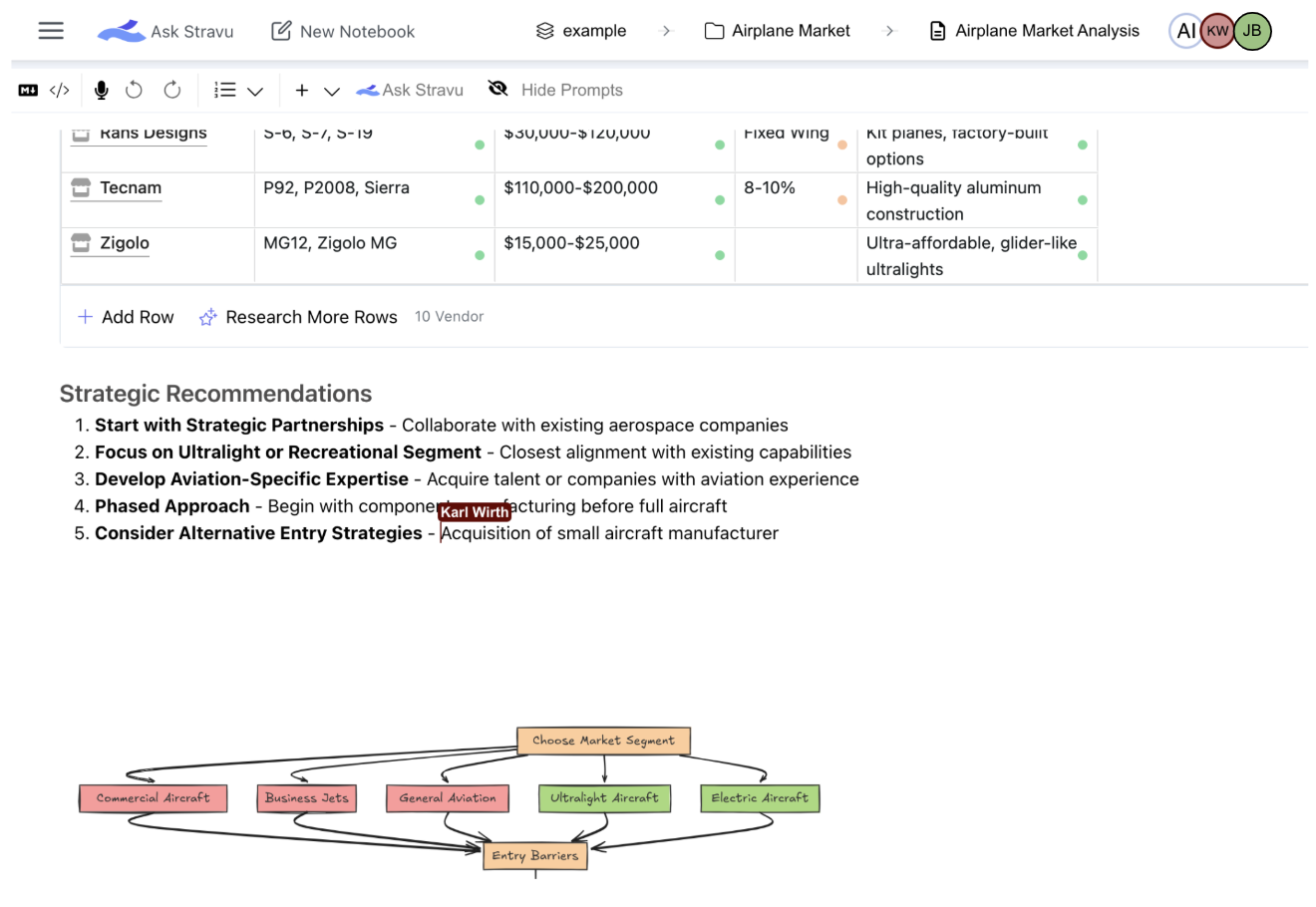Click the Markdown icon in toolbar
Image resolution: width=1316 pixels, height=907 pixels.
coord(28,91)
